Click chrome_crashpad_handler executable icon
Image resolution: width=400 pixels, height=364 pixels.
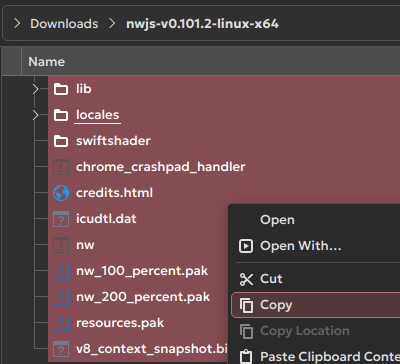61,167
